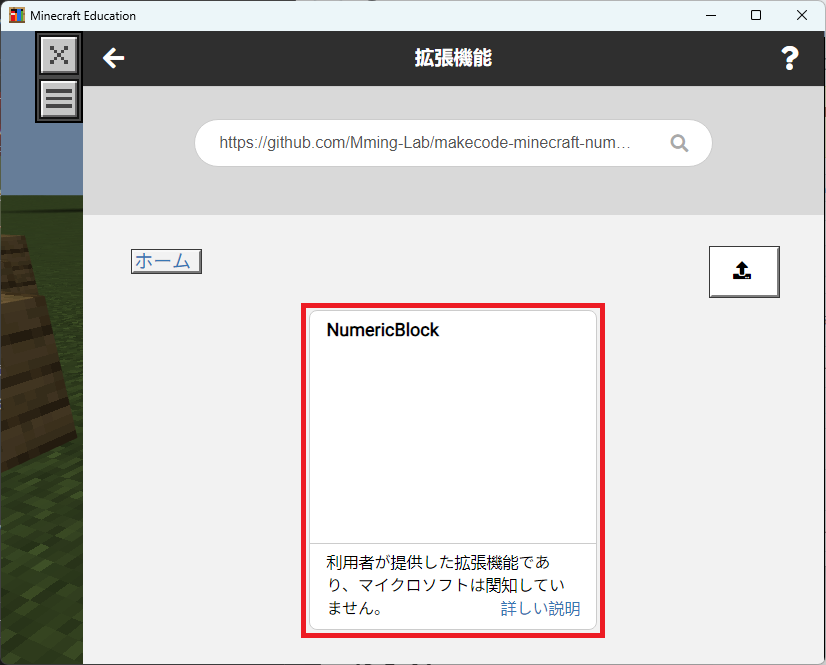Focus the GitHub URL search field
This screenshot has width=826, height=665.
point(430,143)
